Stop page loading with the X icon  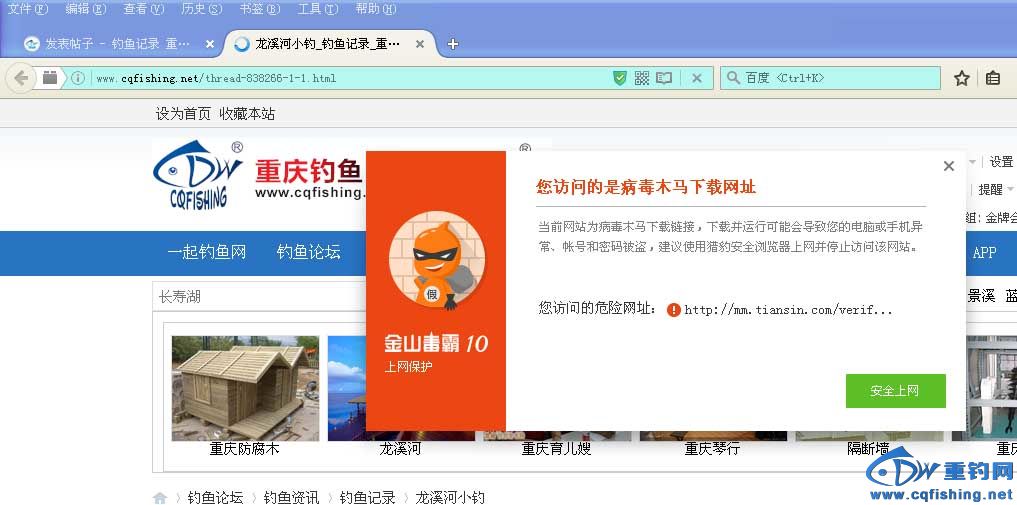(x=697, y=78)
